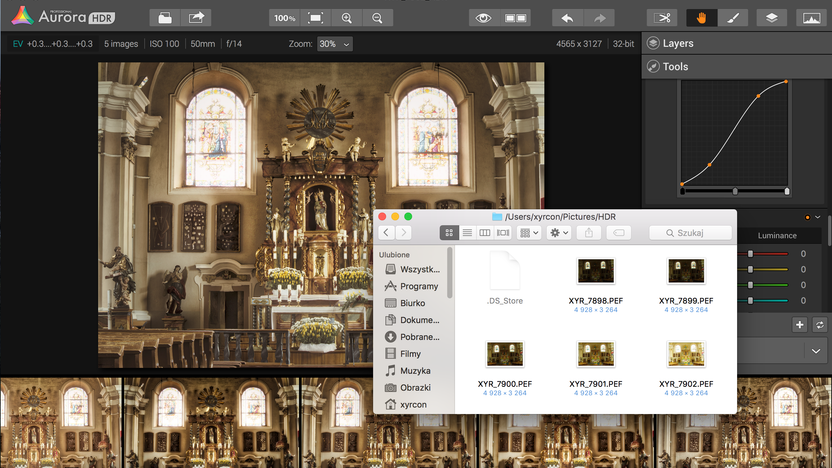
Task: Select the Luminance tab
Action: 777,236
